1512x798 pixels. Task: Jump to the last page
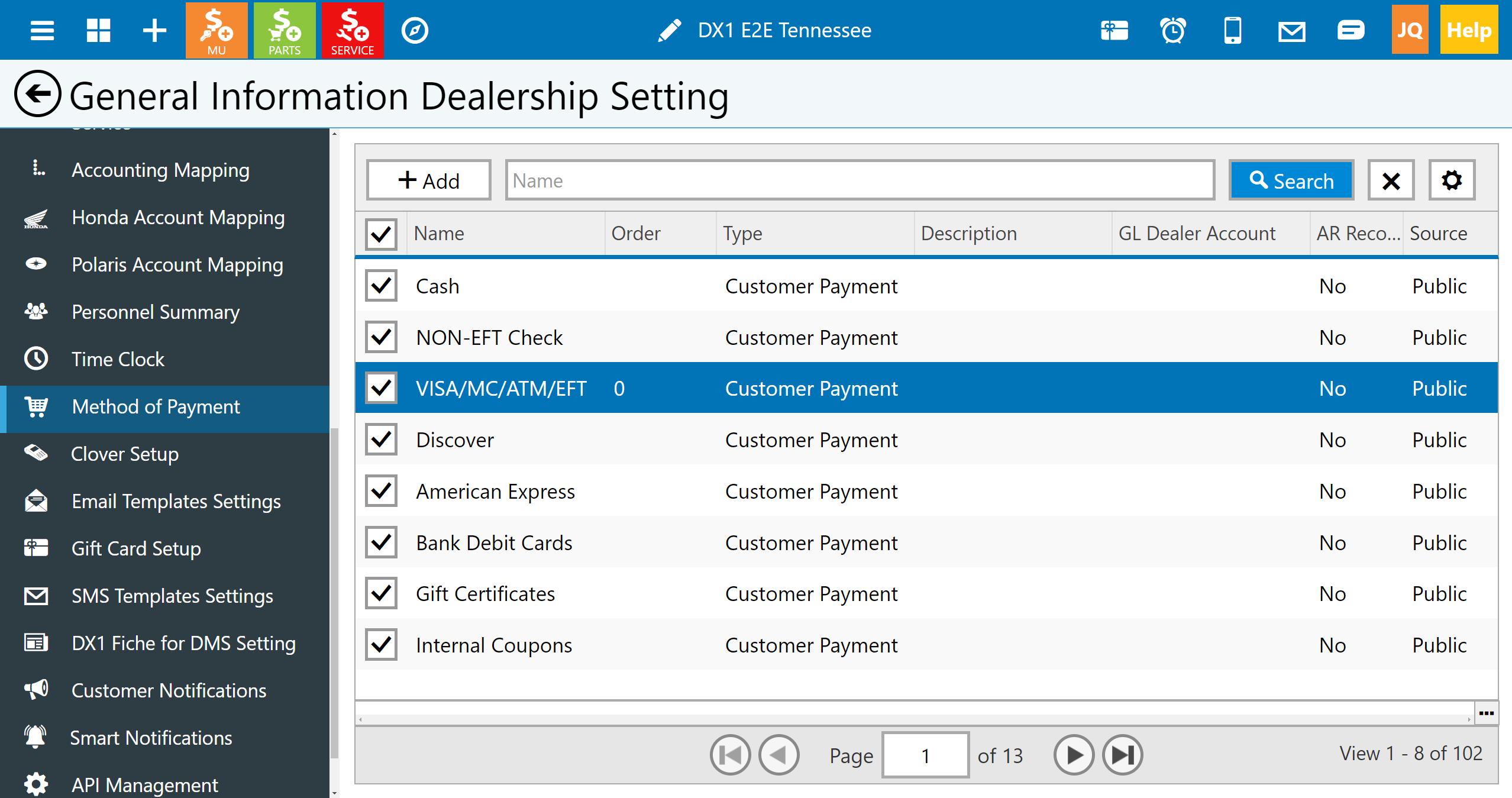pyautogui.click(x=1122, y=755)
